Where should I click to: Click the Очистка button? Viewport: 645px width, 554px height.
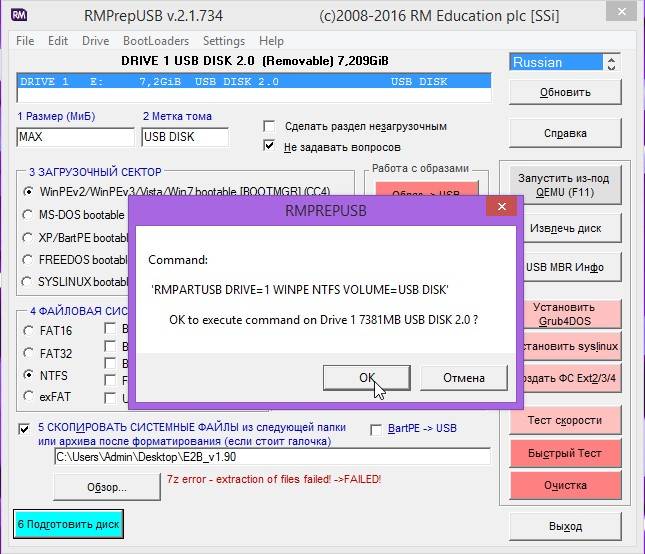(565, 485)
